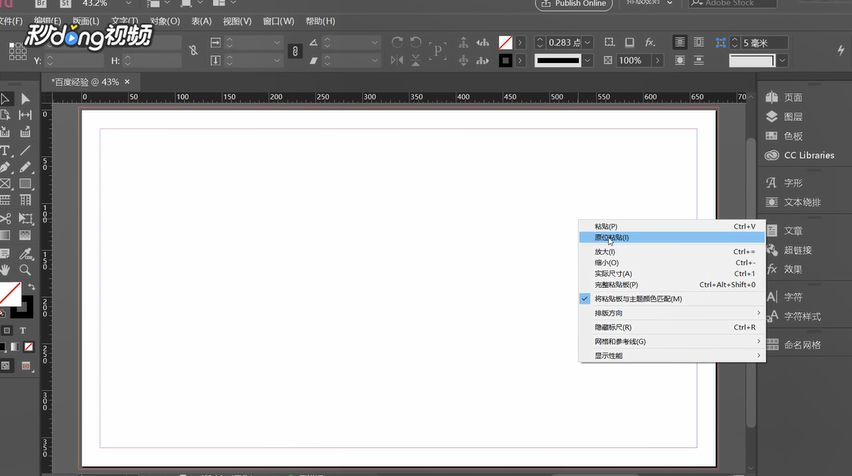Viewport: 852px width, 476px height.
Task: Click rotate 90° clockwise icon
Action: 397,42
